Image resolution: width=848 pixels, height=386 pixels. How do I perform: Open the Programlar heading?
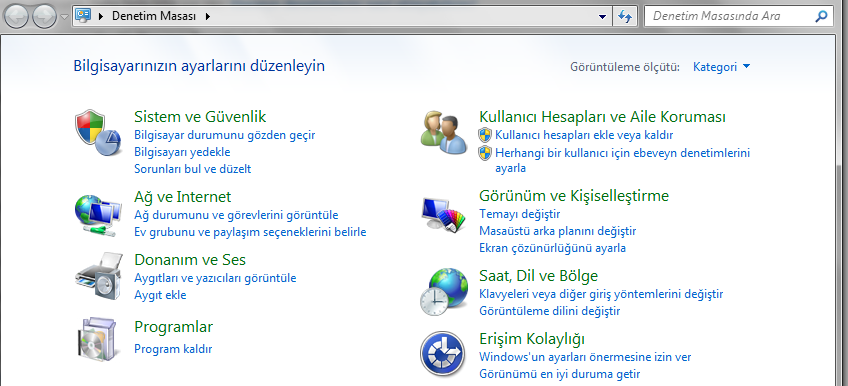click(x=174, y=327)
